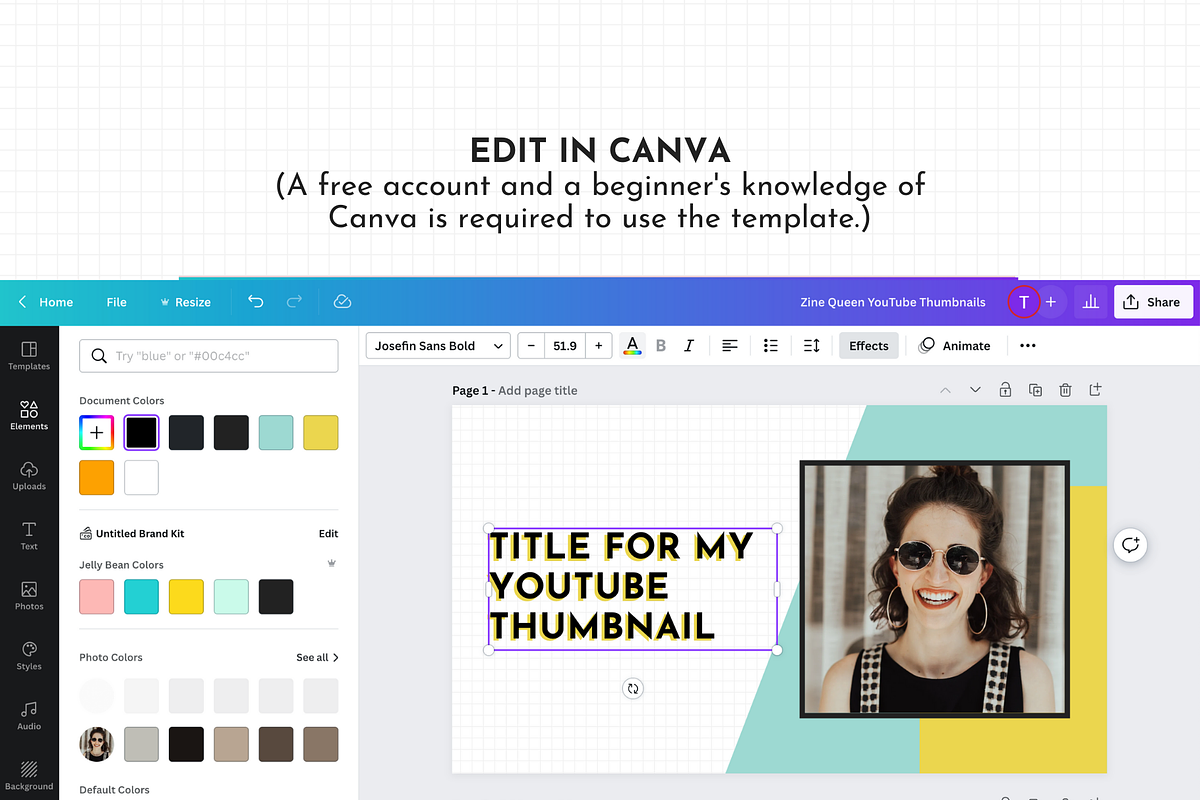Open the Josefin Sans Bold font dropdown

click(438, 346)
